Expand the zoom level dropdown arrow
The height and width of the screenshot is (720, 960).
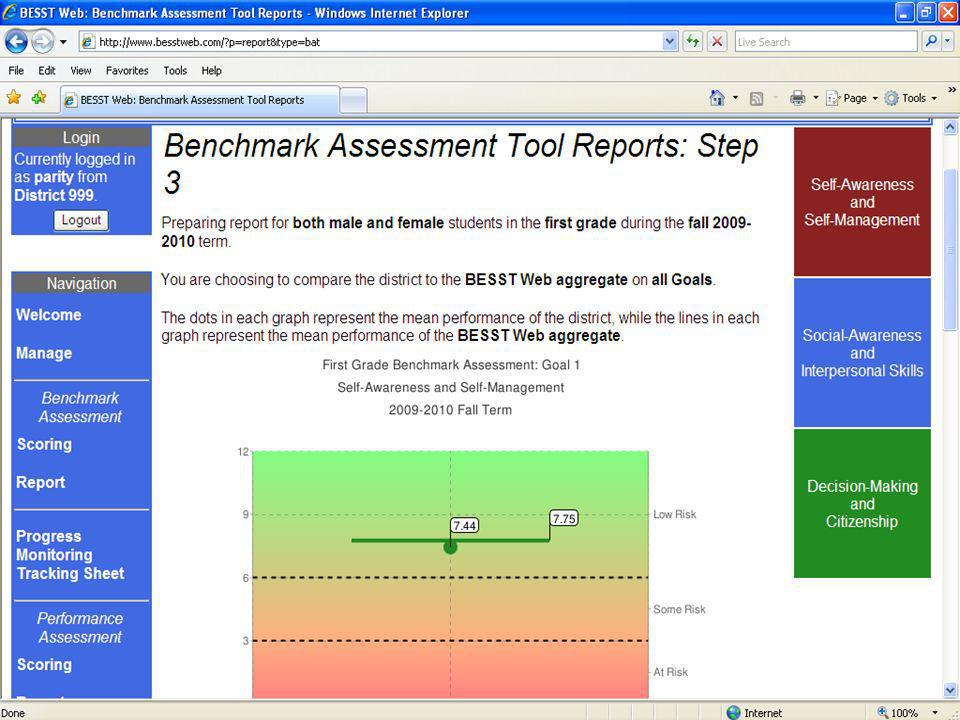[x=935, y=713]
